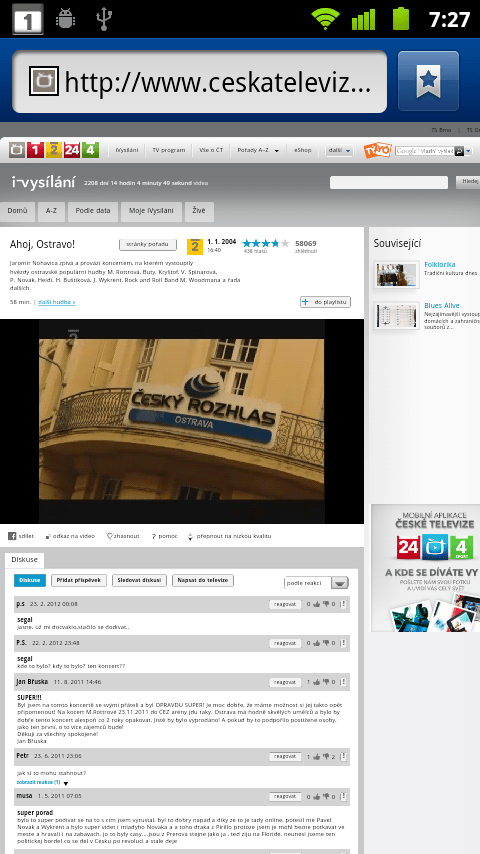Share via the Facebook sdílet icon
480x854 pixels.
click(11, 536)
